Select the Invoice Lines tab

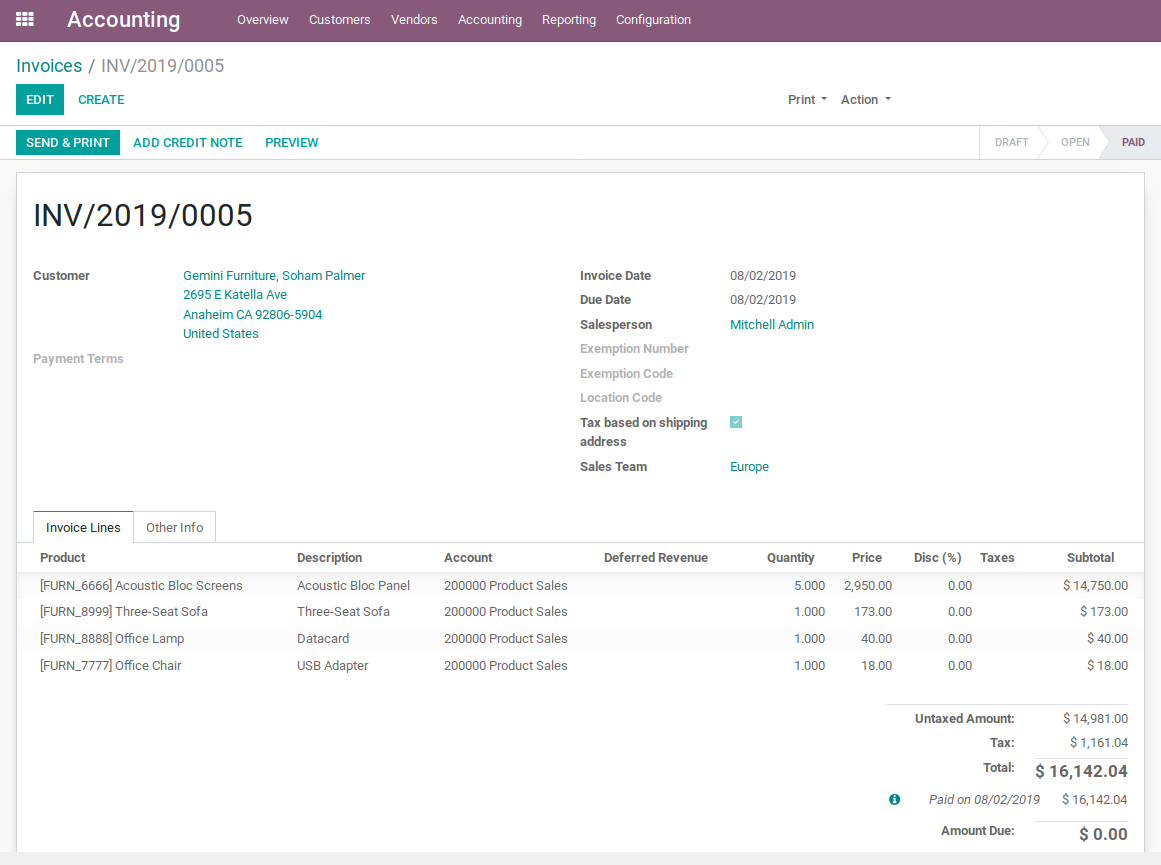coord(83,527)
